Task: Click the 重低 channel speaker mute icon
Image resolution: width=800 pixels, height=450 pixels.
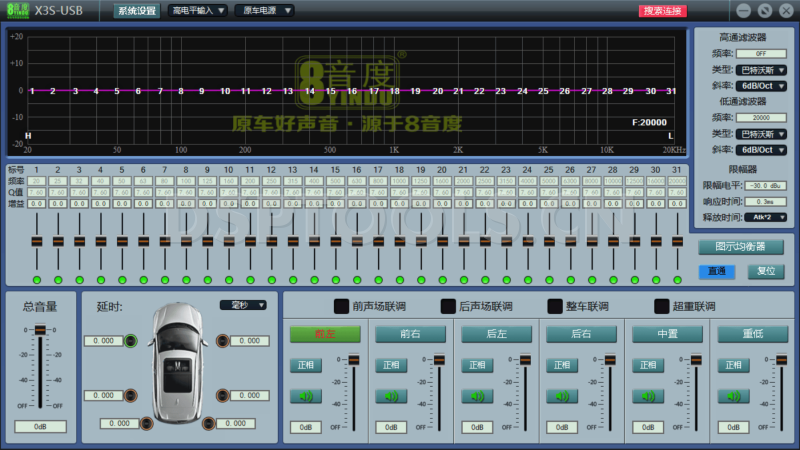Action: pos(733,396)
